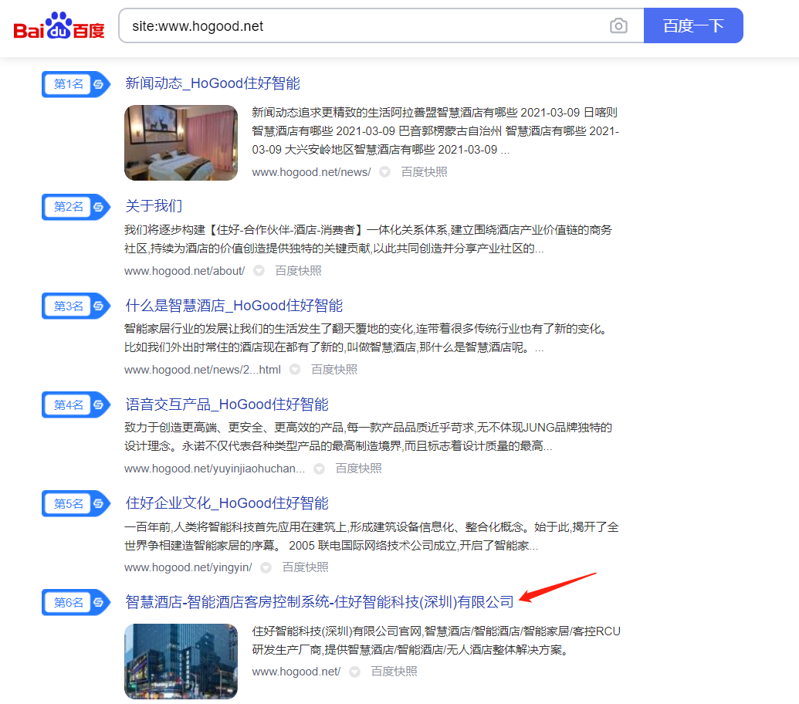Image resolution: width=799 pixels, height=704 pixels.
Task: Focus the search box containing site:www.hogood.net
Action: [x=360, y=26]
